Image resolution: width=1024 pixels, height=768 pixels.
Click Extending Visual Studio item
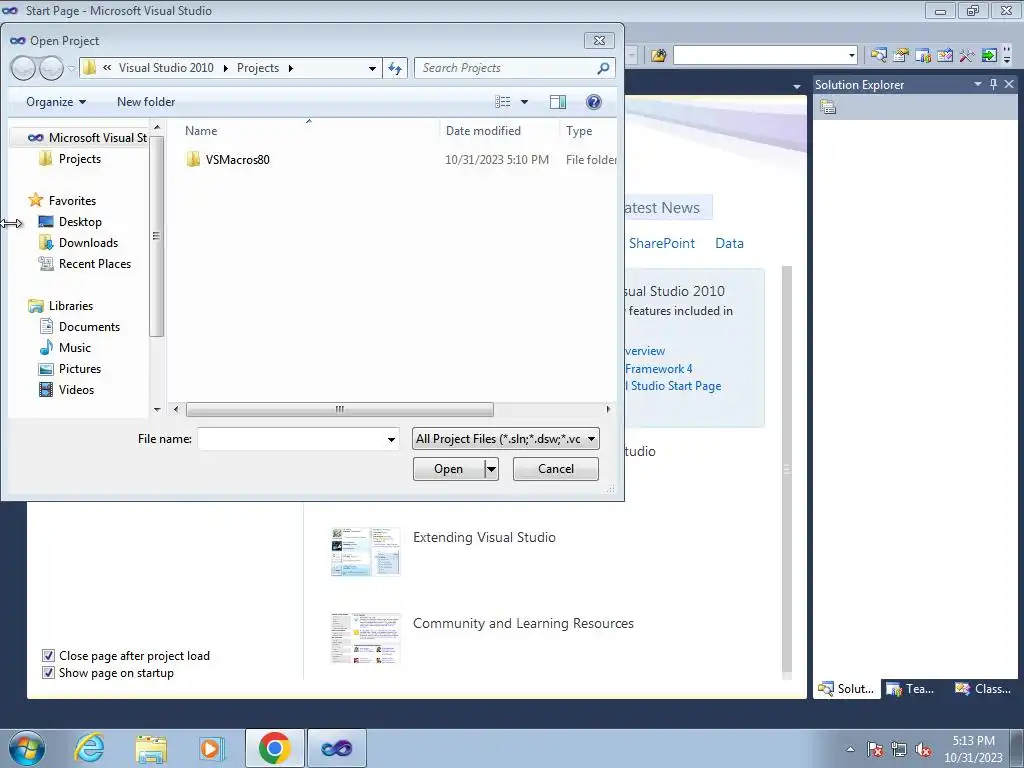click(x=484, y=537)
